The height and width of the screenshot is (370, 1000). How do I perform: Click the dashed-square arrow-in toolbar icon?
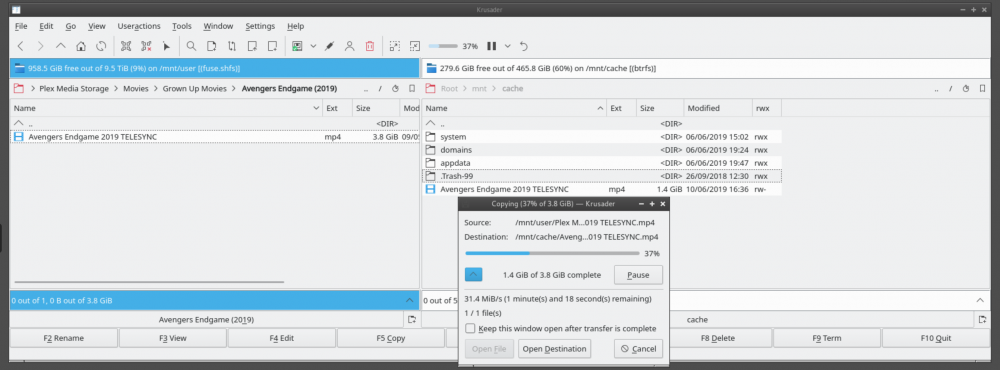(415, 46)
